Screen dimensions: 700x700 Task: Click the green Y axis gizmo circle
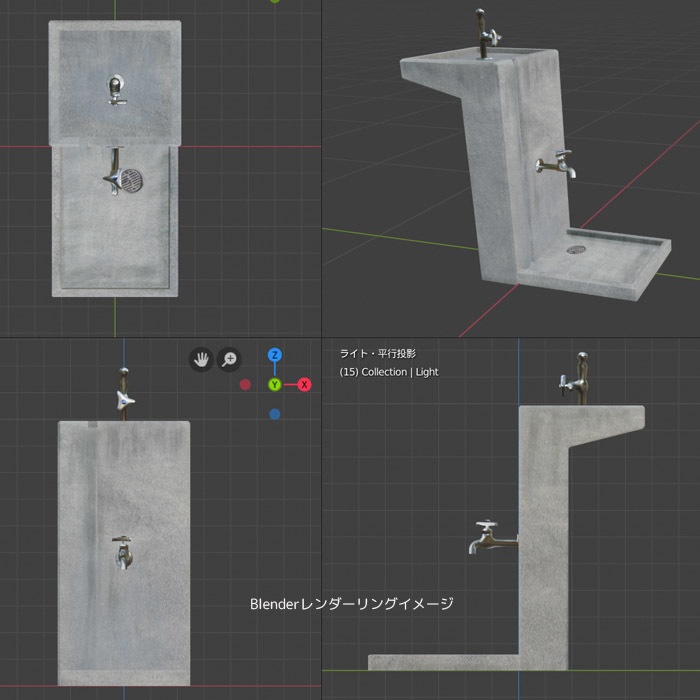(x=275, y=384)
